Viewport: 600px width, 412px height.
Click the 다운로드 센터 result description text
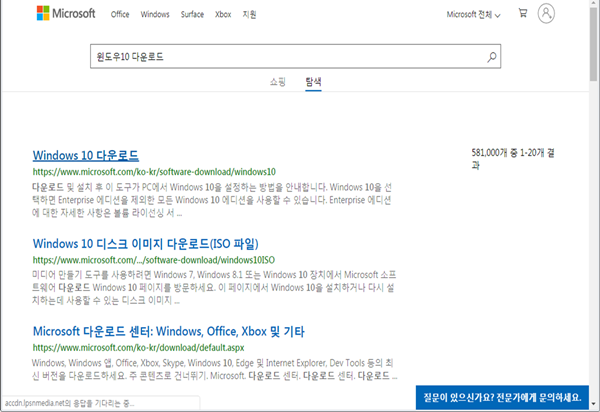click(x=215, y=369)
